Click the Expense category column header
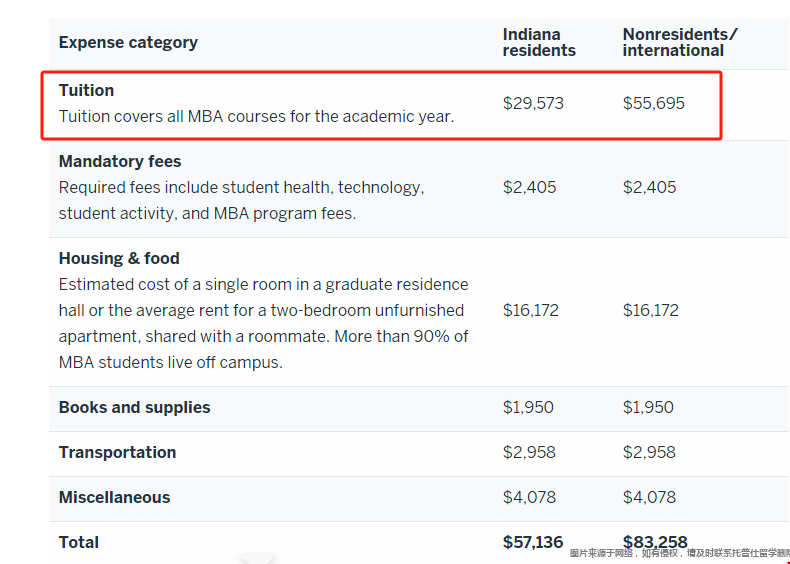The width and height of the screenshot is (790, 564). pyautogui.click(x=128, y=42)
